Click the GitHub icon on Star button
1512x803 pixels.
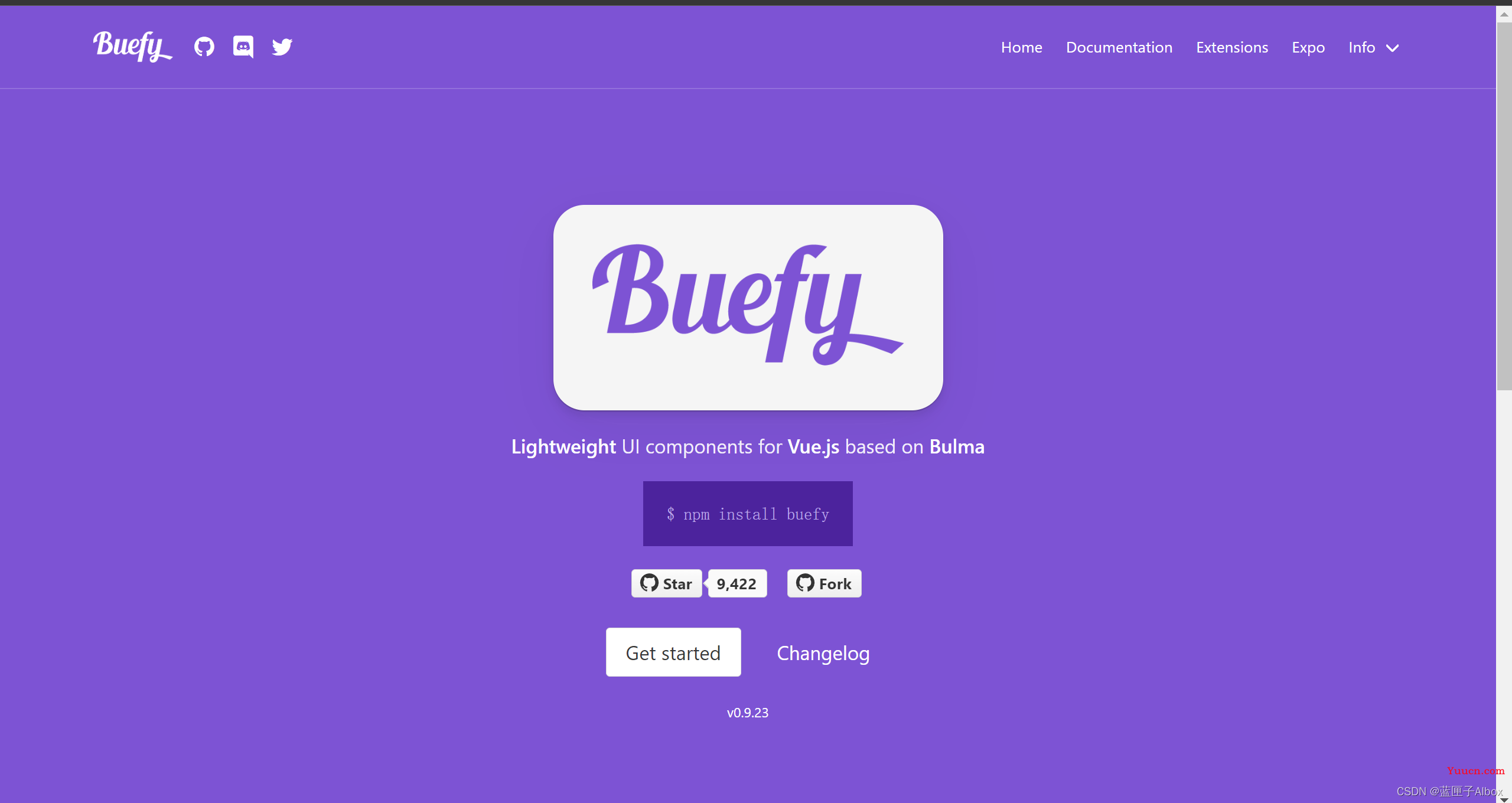pos(649,583)
